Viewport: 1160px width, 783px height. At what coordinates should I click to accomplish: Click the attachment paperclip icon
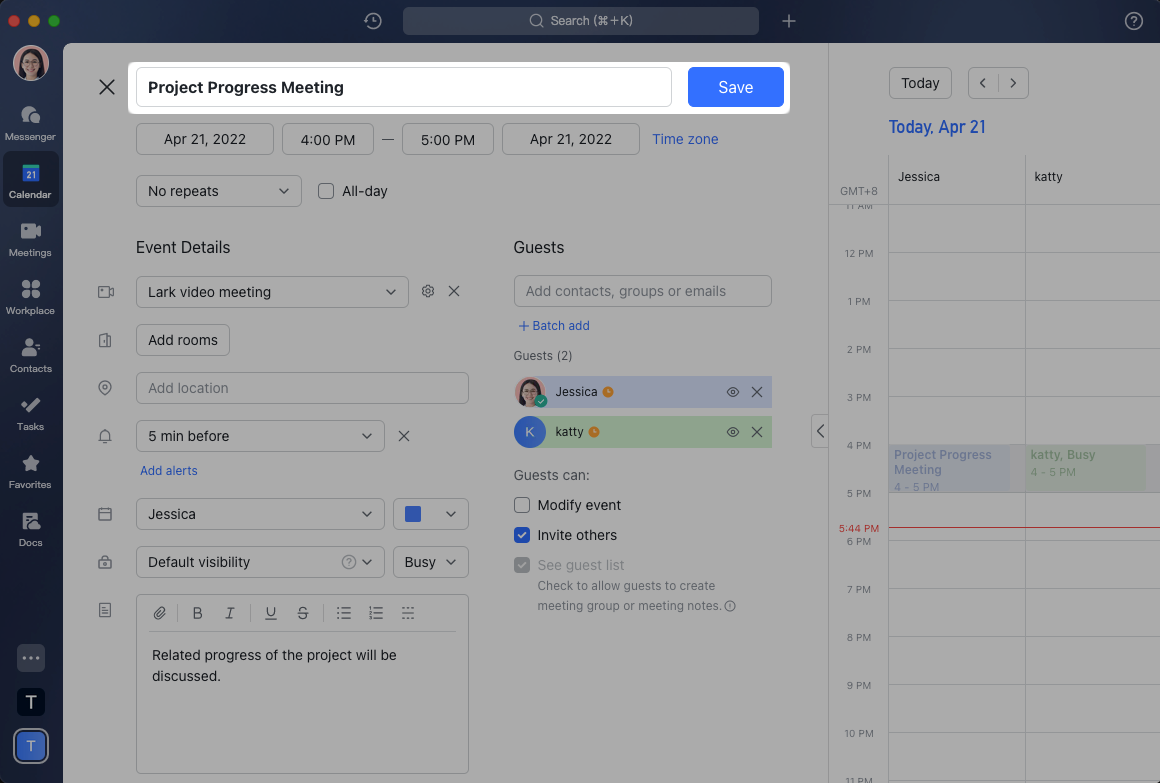point(159,613)
